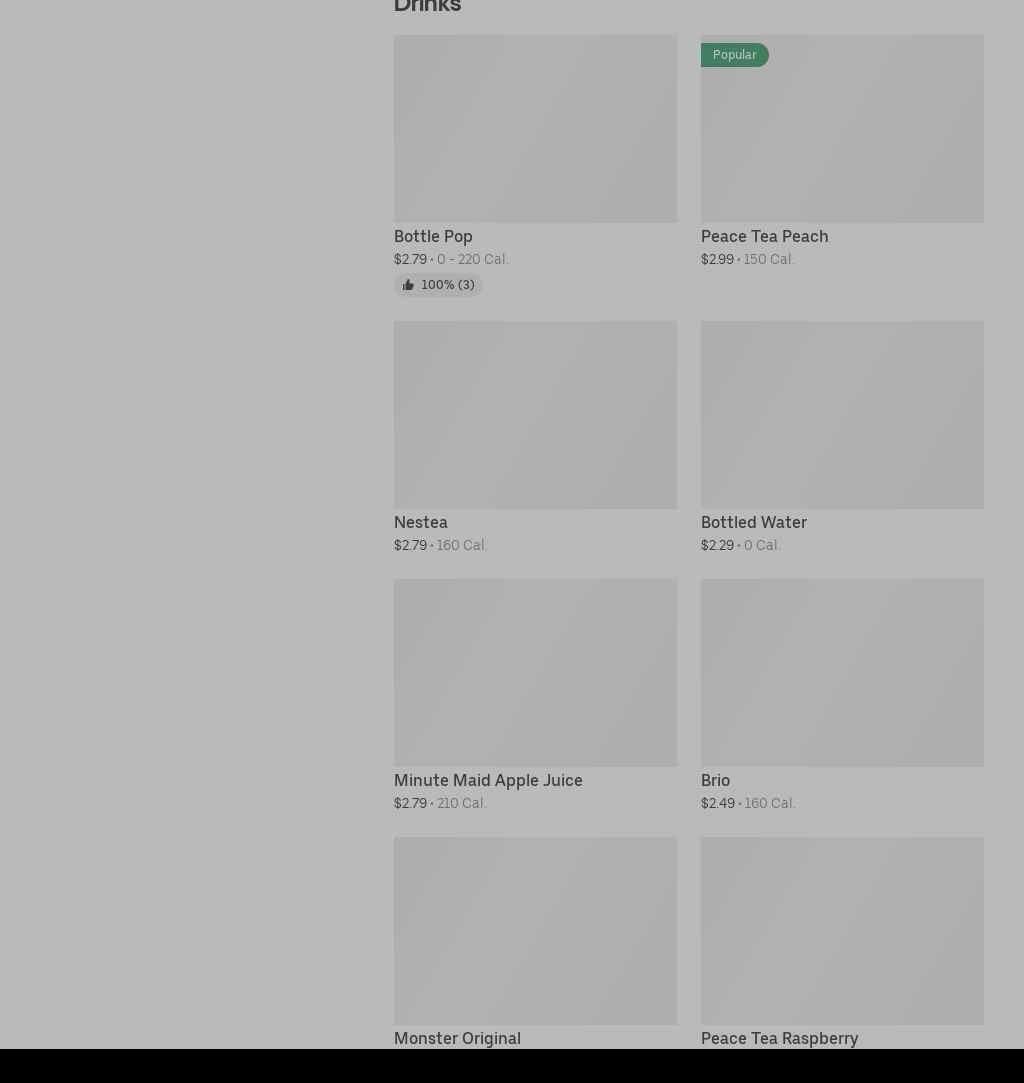Open the Minute Maid Apple Juice image
This screenshot has height=1083, width=1024.
535,672
